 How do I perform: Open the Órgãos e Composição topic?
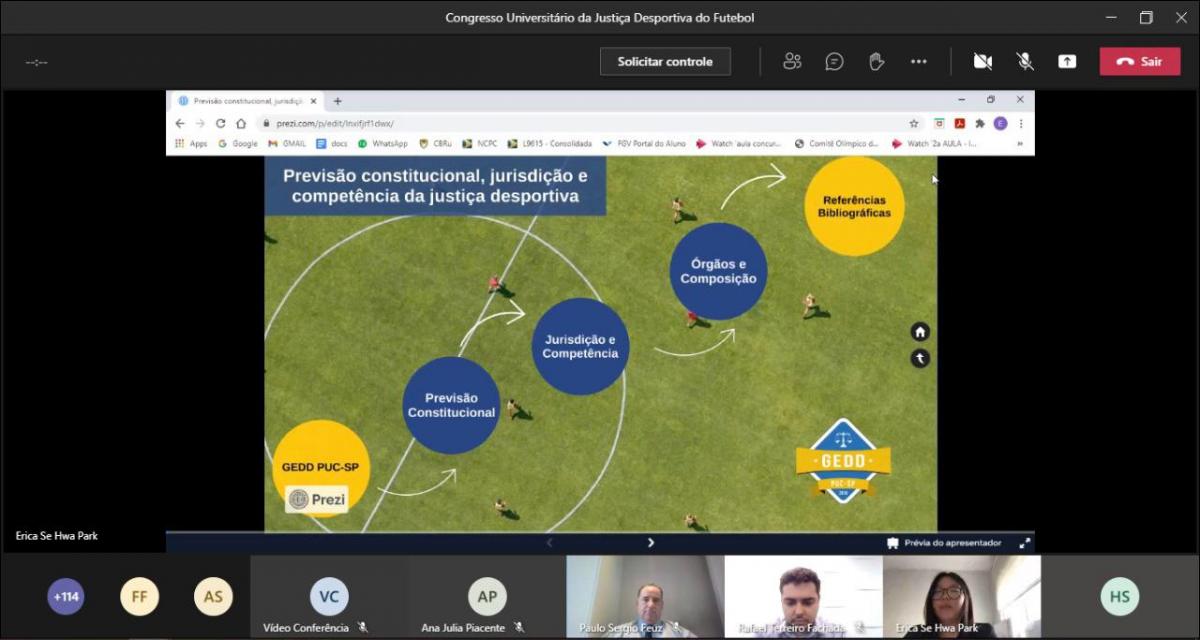718,271
